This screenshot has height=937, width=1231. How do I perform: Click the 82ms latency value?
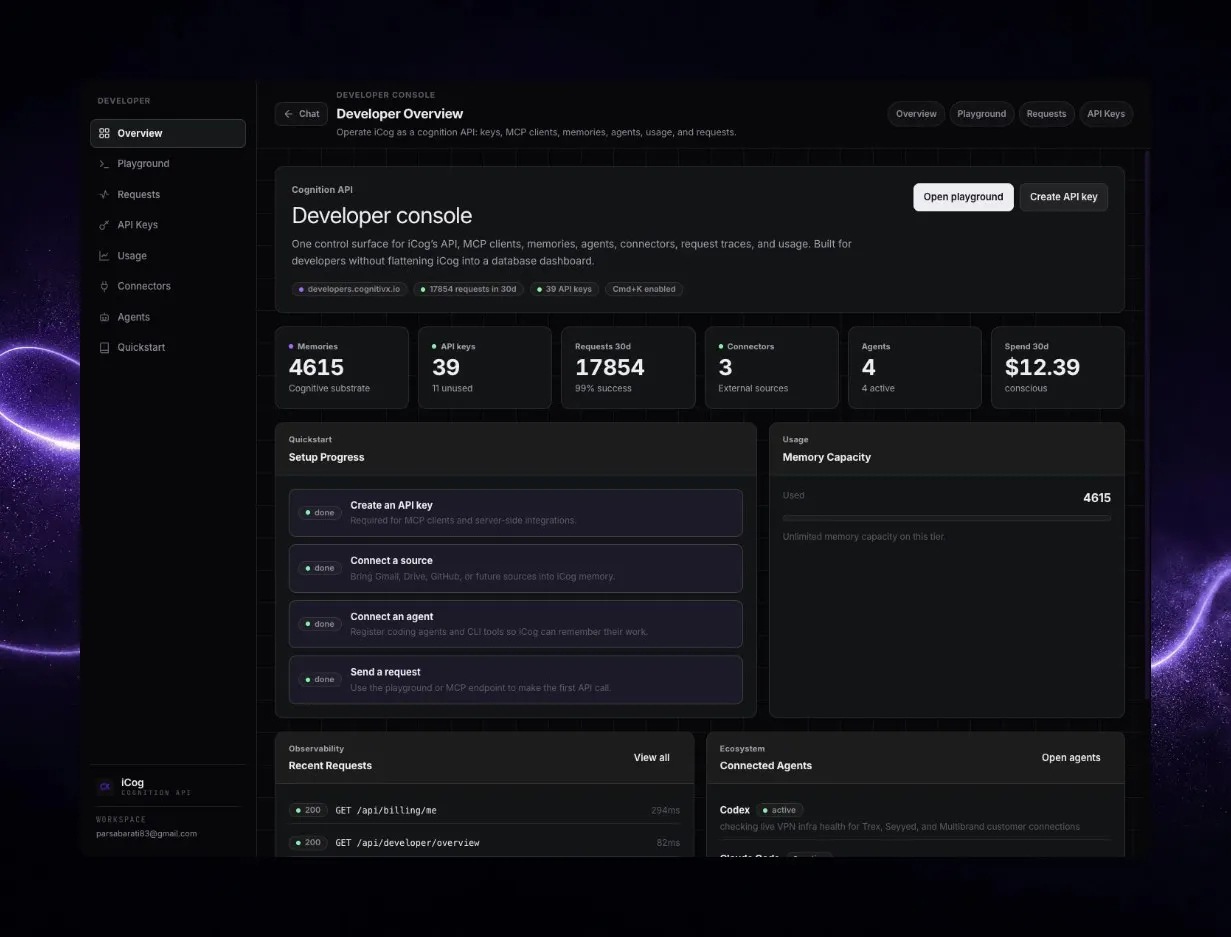[668, 843]
